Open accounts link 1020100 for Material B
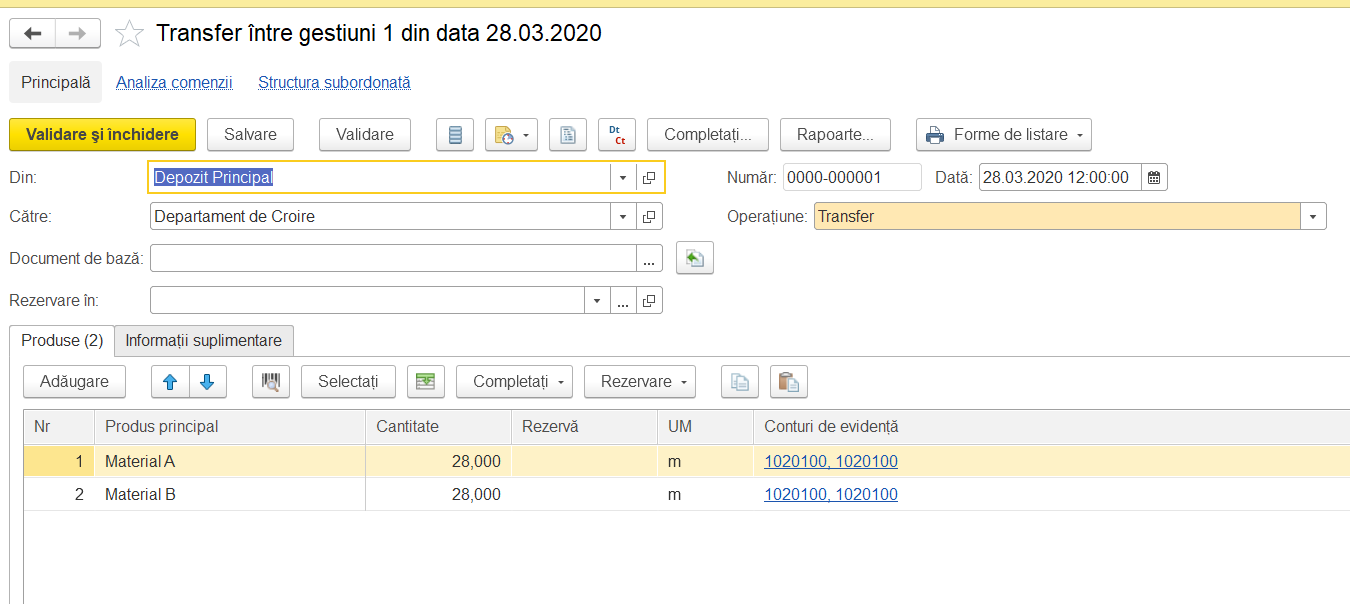This screenshot has width=1350, height=604. click(x=831, y=494)
